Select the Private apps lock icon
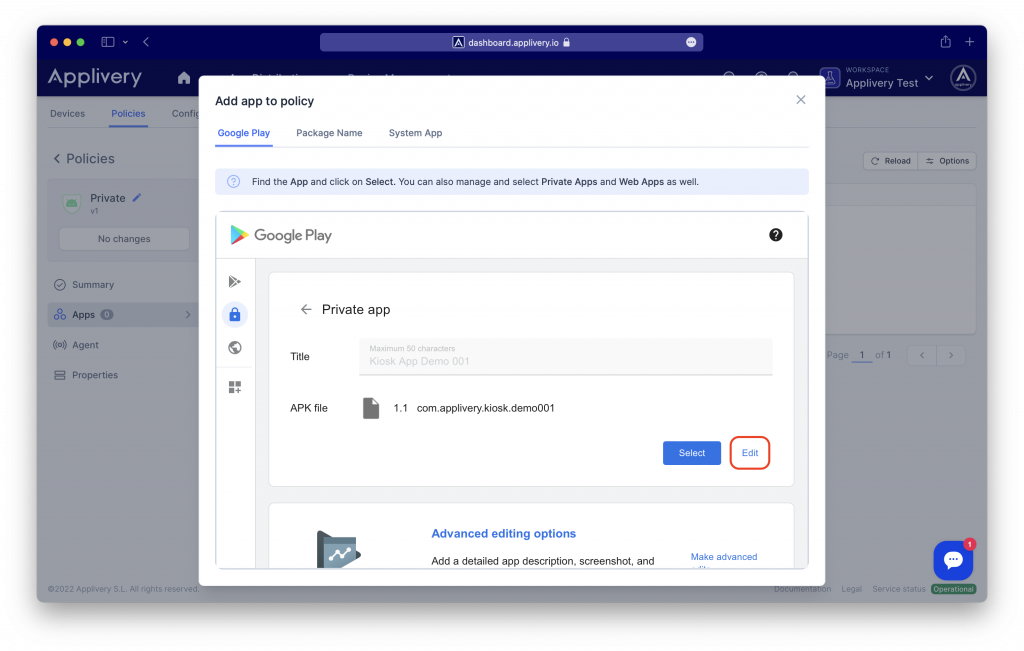Image resolution: width=1024 pixels, height=651 pixels. click(x=235, y=315)
